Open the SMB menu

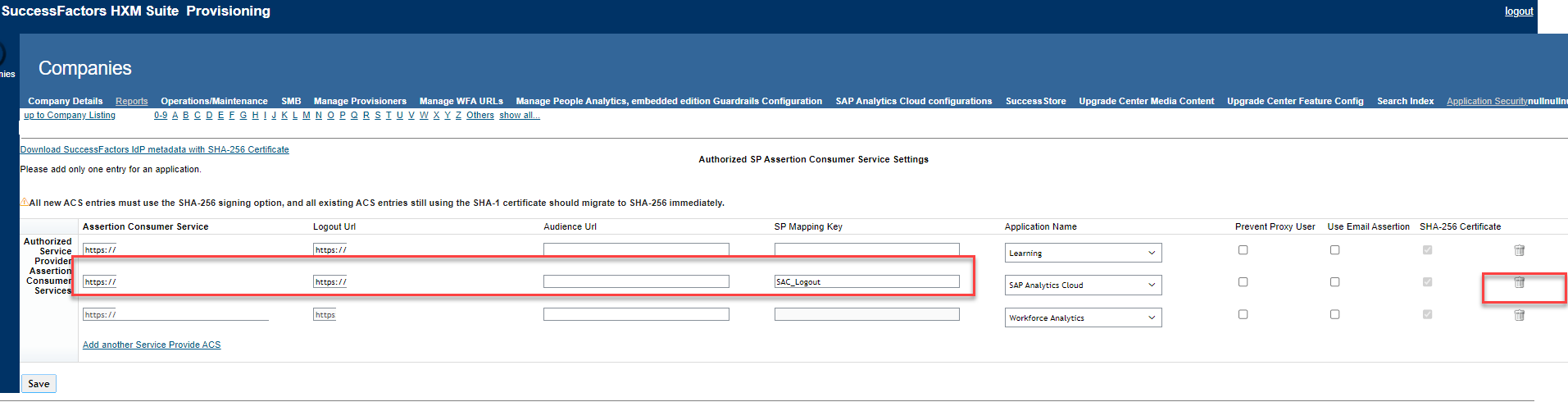click(x=291, y=101)
